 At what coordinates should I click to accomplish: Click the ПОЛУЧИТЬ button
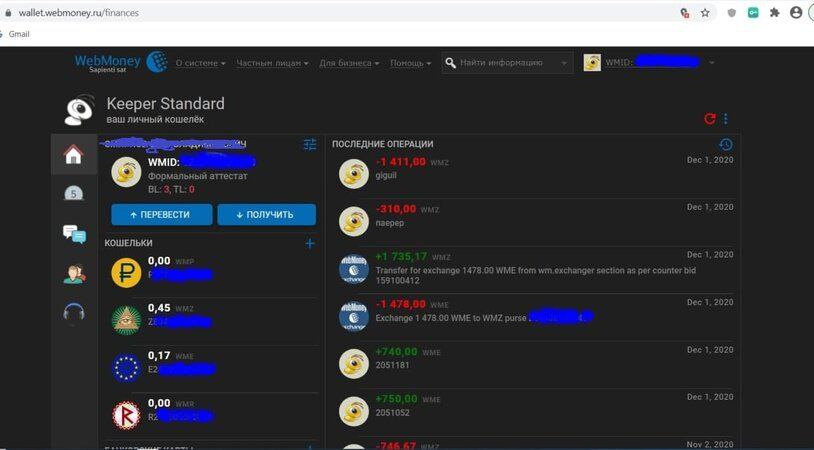(266, 214)
